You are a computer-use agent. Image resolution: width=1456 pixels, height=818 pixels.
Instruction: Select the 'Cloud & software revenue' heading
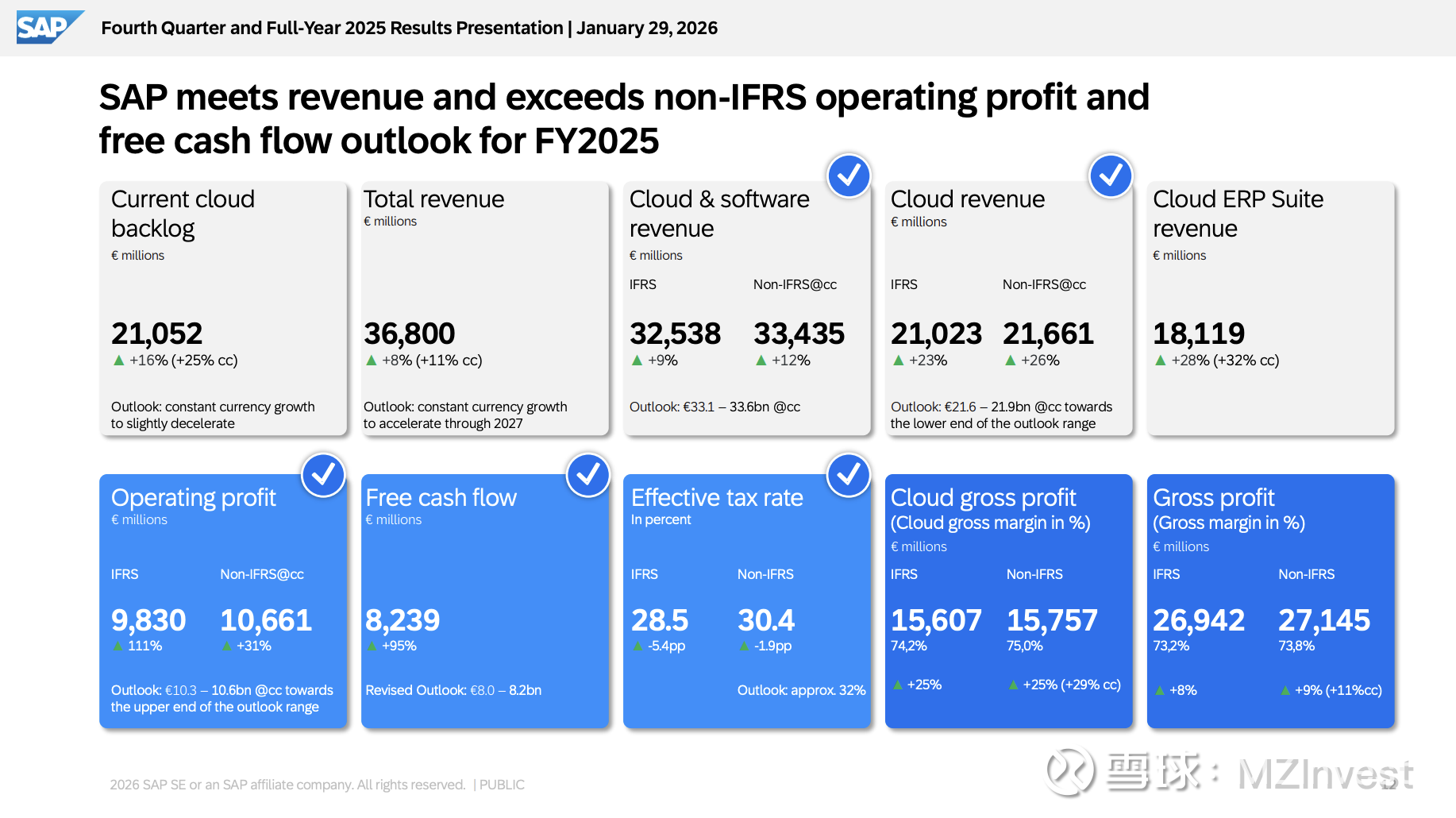click(x=719, y=214)
